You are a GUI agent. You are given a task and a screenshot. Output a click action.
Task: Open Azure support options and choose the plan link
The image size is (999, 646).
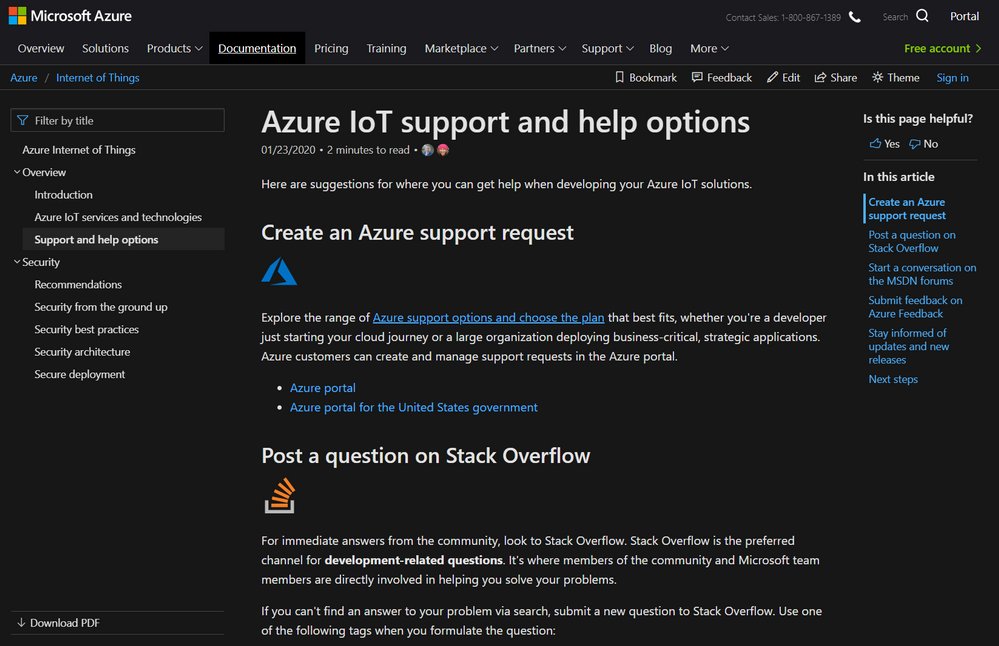click(488, 317)
